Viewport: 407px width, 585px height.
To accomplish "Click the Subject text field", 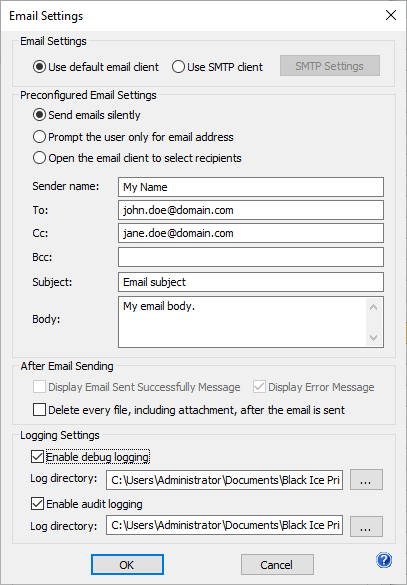I will (251, 282).
